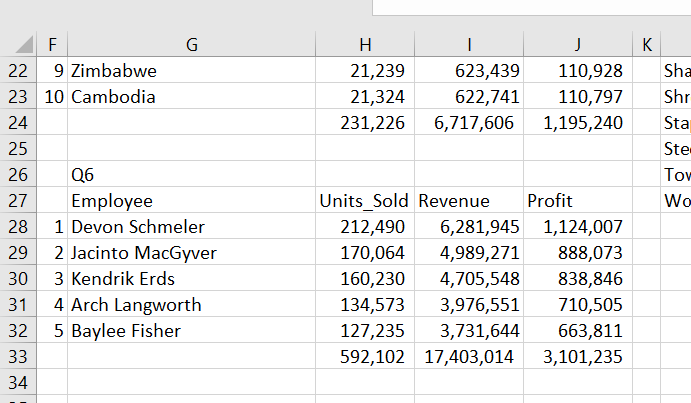Select column G header
Image resolution: width=691 pixels, height=403 pixels.
click(x=191, y=44)
